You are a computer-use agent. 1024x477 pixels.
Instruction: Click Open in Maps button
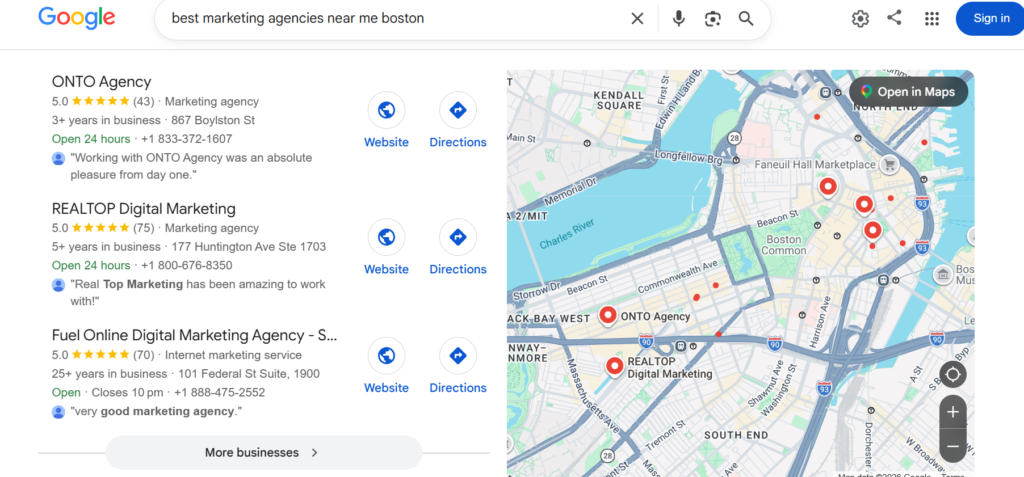coord(908,92)
